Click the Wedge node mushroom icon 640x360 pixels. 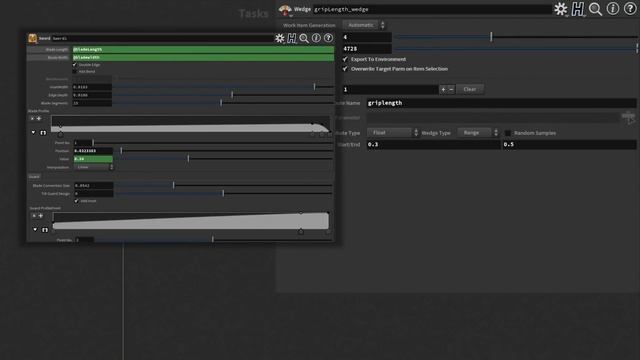tap(285, 9)
